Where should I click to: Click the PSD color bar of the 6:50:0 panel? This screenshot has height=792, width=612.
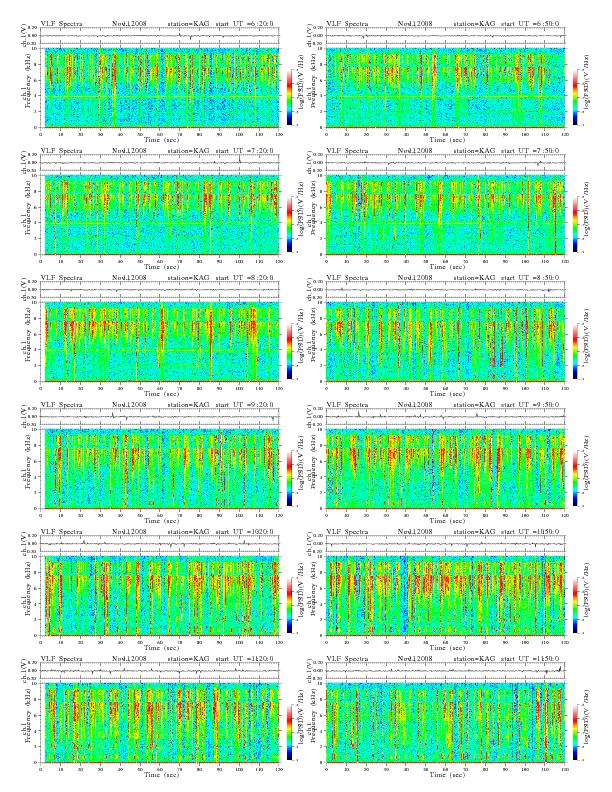575,97
